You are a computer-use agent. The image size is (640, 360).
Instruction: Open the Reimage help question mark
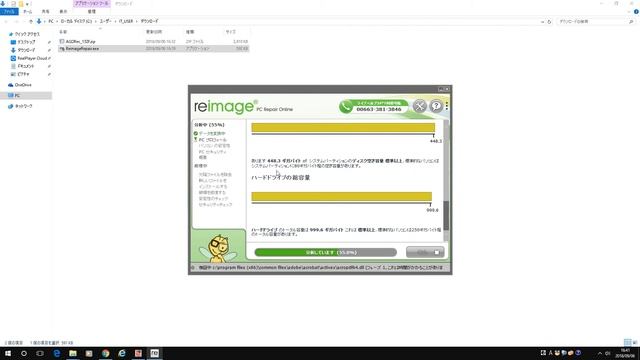point(436,106)
